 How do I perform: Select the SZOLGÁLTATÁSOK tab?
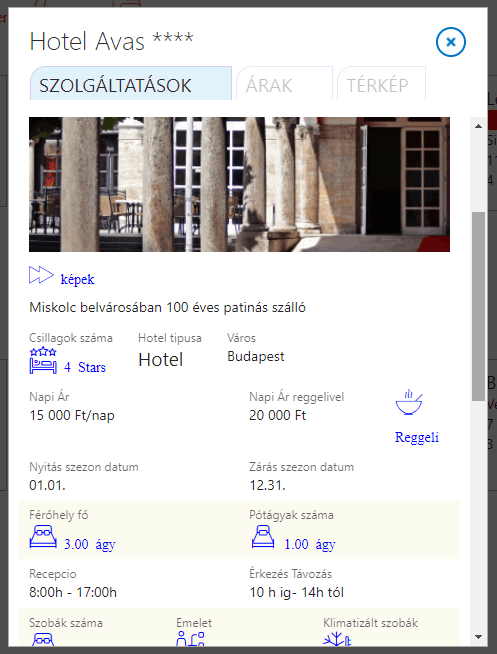point(131,83)
